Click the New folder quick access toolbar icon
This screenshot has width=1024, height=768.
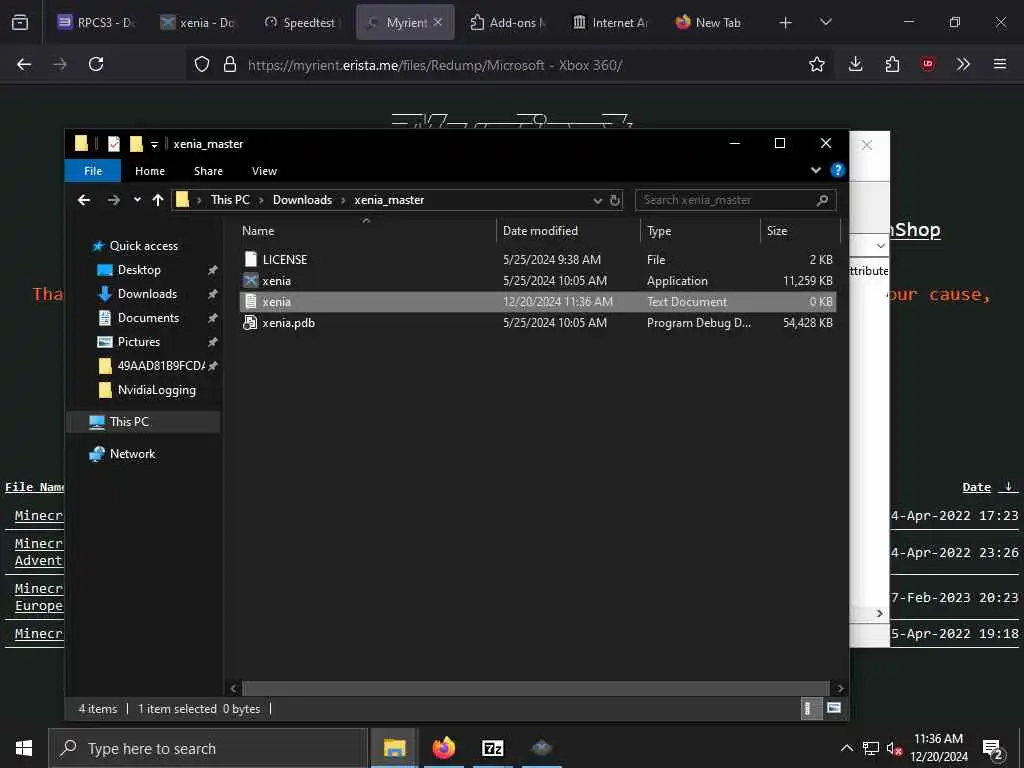136,144
